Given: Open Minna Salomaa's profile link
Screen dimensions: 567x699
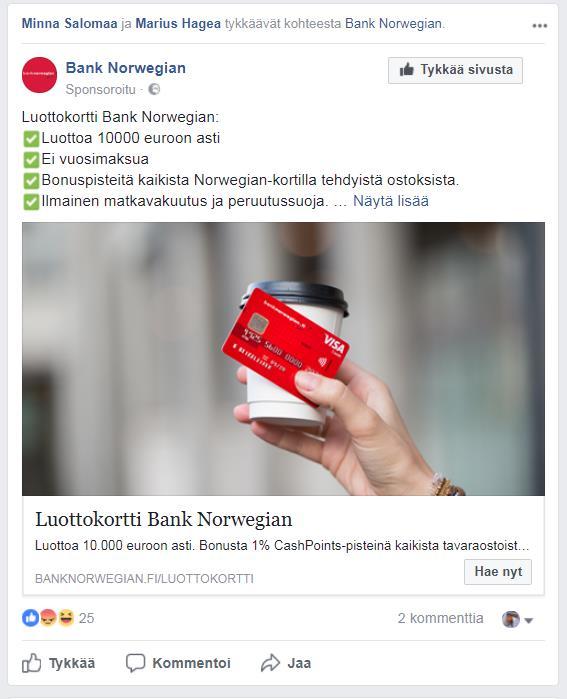Looking at the screenshot, I should tap(70, 23).
